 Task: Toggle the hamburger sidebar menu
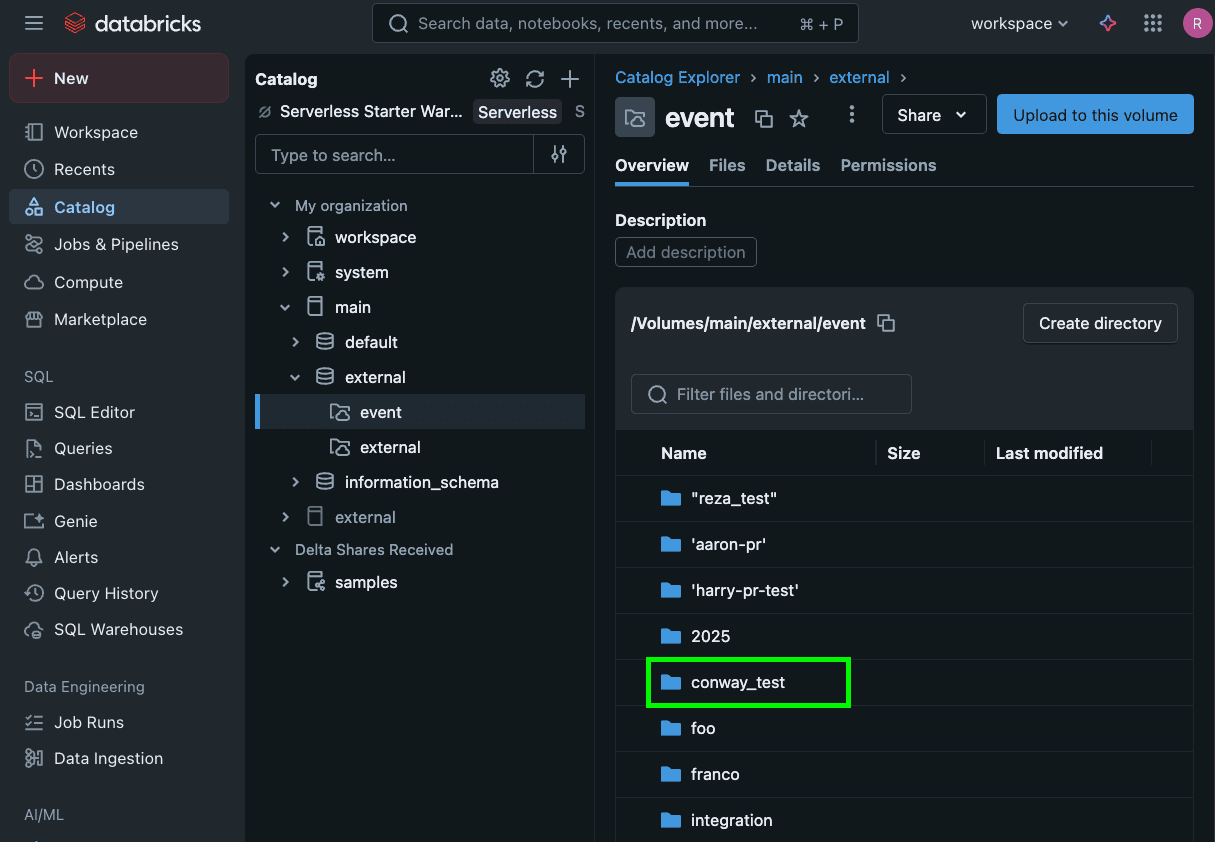[x=34, y=23]
